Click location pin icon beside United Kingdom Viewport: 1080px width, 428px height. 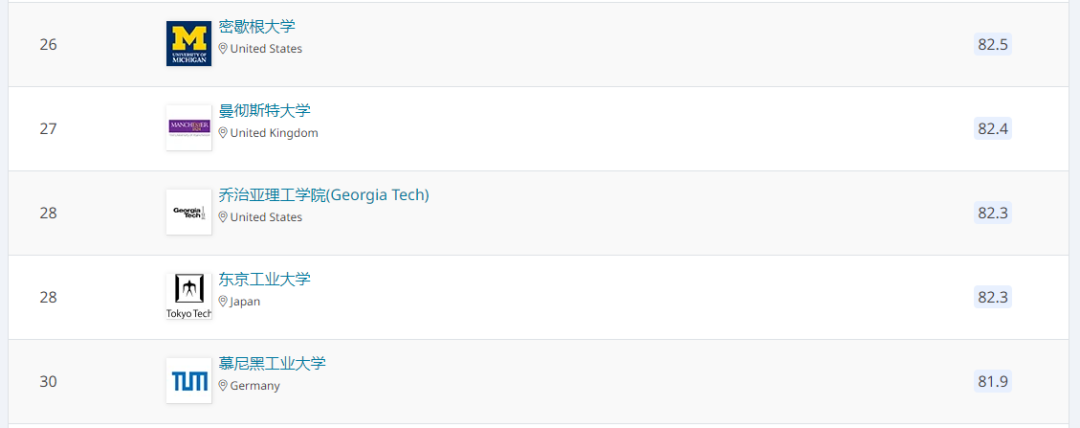click(222, 133)
